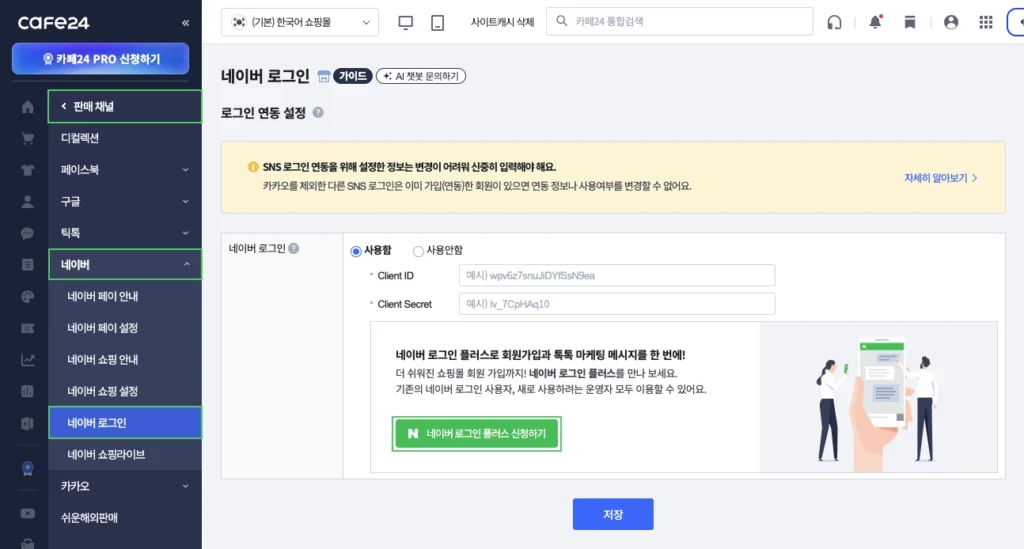1024x549 pixels.
Task: Click AI 챗봇 문의하기 button
Action: pos(421,76)
